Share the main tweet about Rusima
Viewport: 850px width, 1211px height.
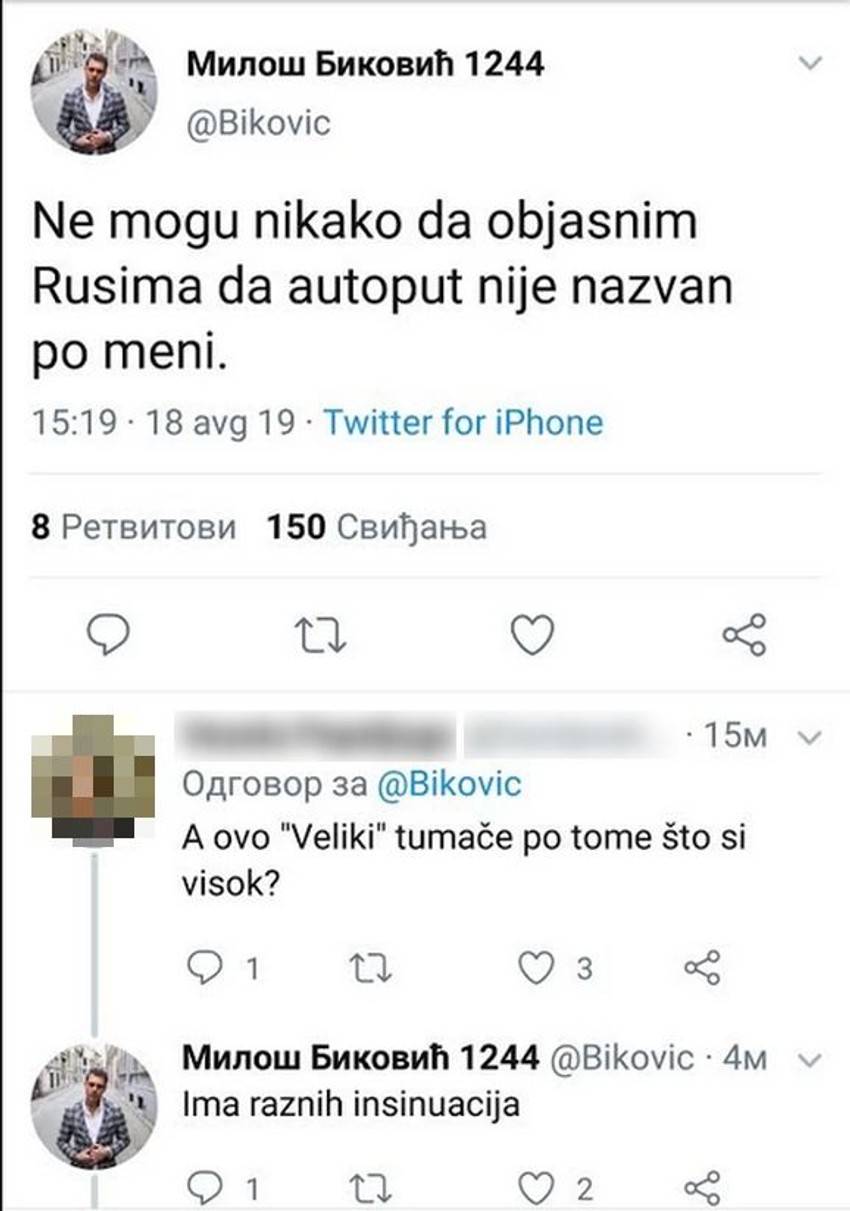tap(744, 634)
